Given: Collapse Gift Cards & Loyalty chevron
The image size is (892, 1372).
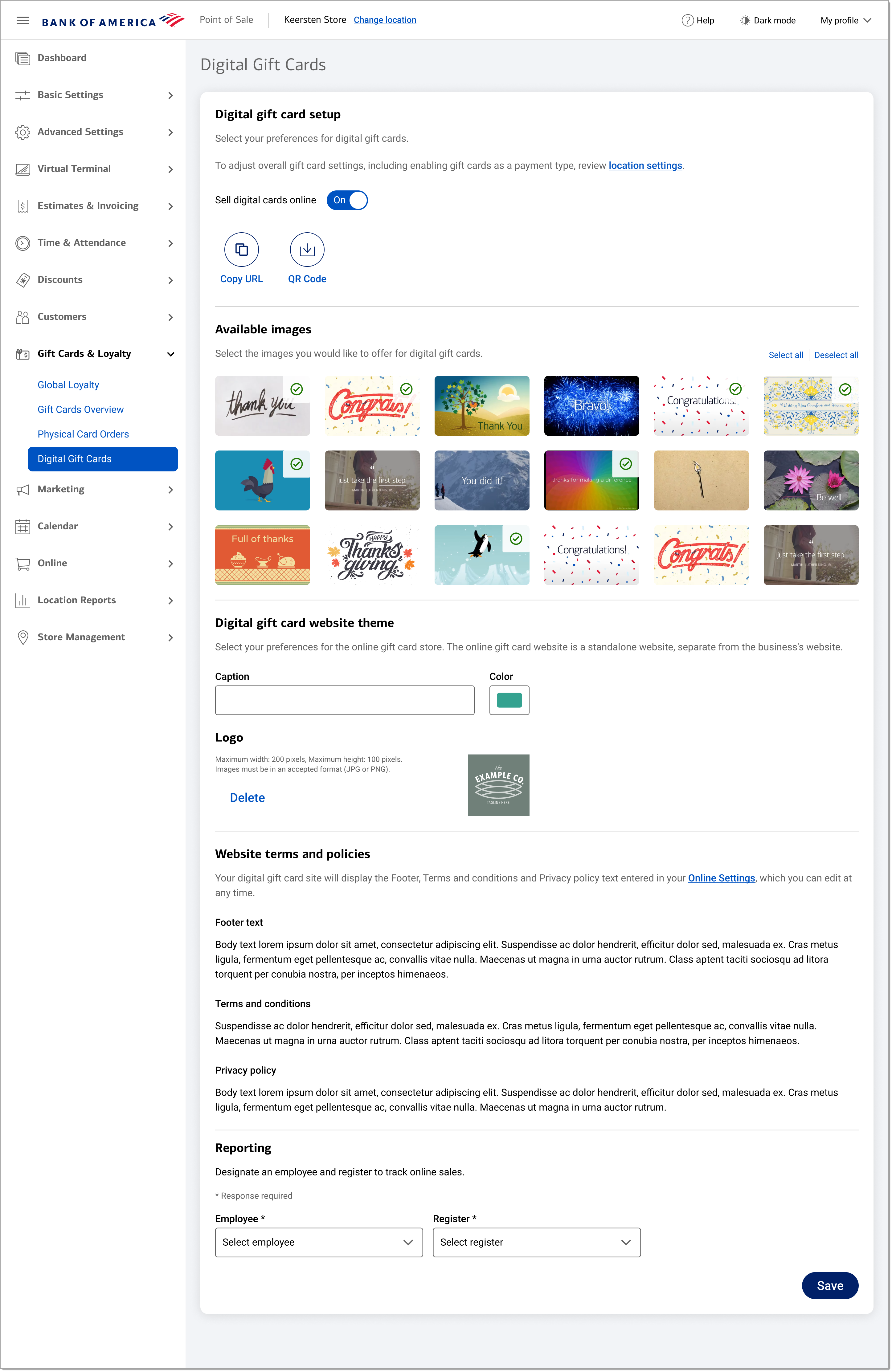Looking at the screenshot, I should click(171, 354).
